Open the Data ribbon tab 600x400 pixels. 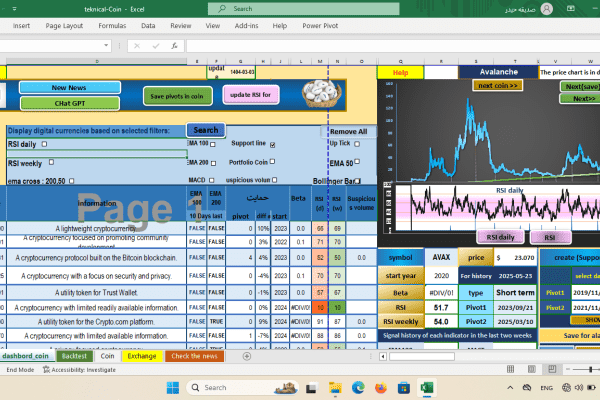[x=148, y=26]
